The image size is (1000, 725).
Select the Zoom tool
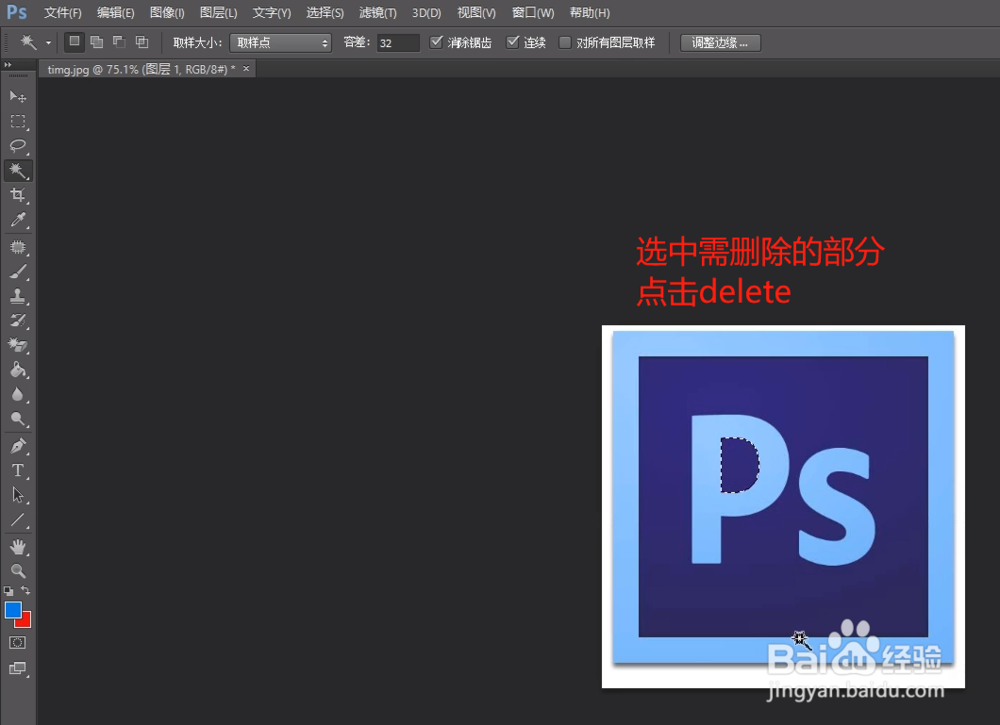click(x=17, y=571)
